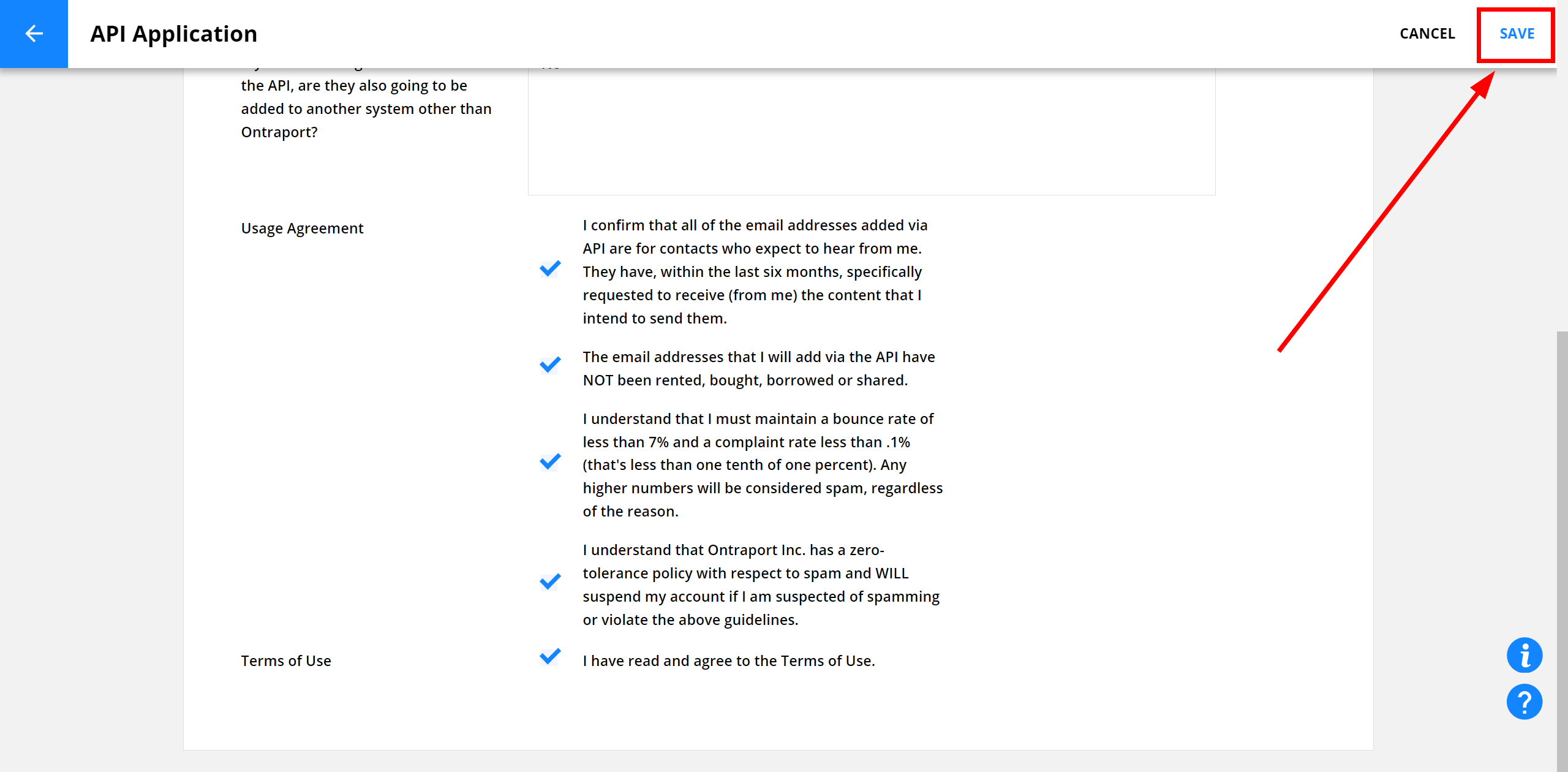Click the vertical page scrollbar thumb

tap(1562, 551)
